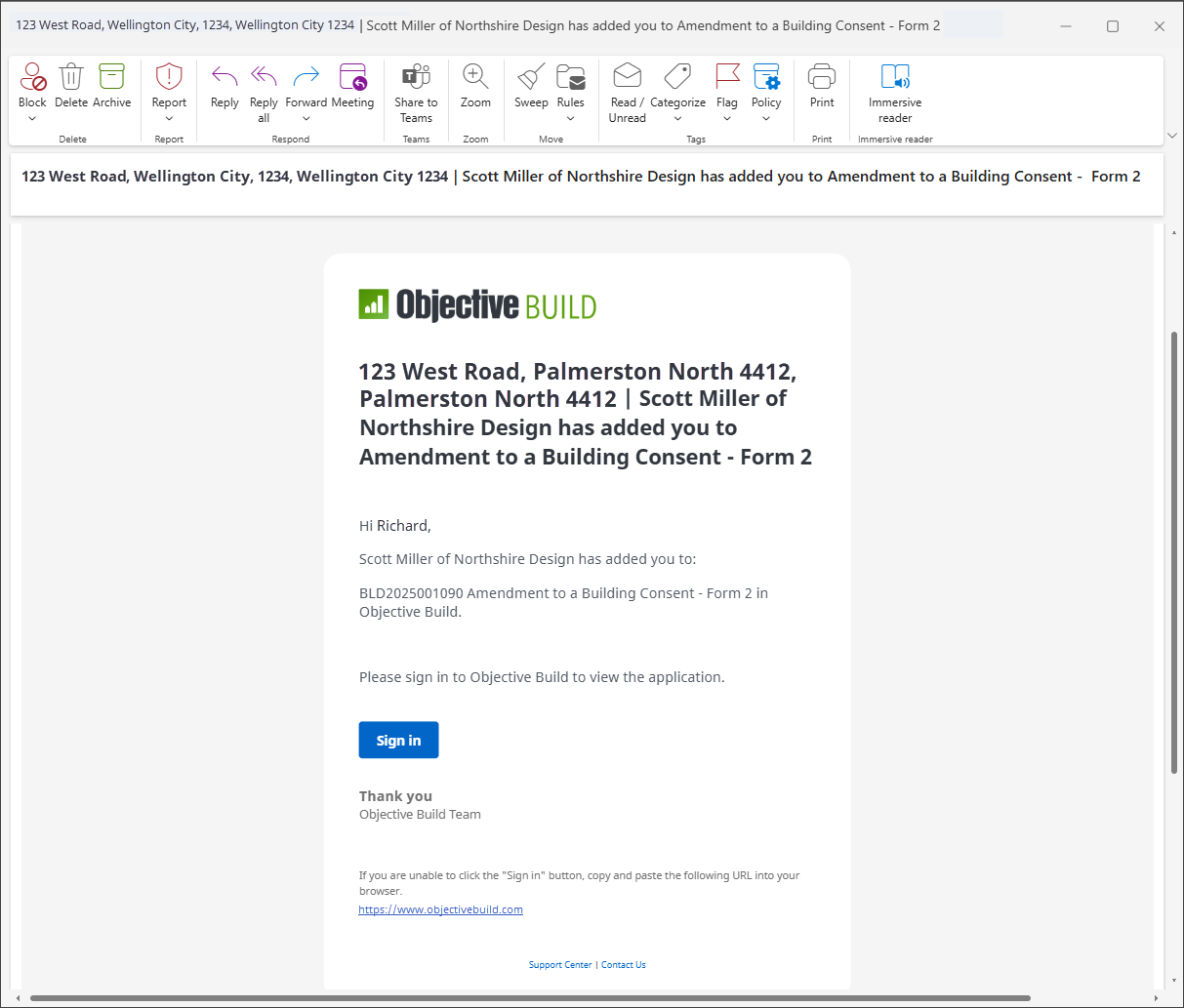Click the email subject line in the header
The height and width of the screenshot is (1008, 1184).
point(581,177)
